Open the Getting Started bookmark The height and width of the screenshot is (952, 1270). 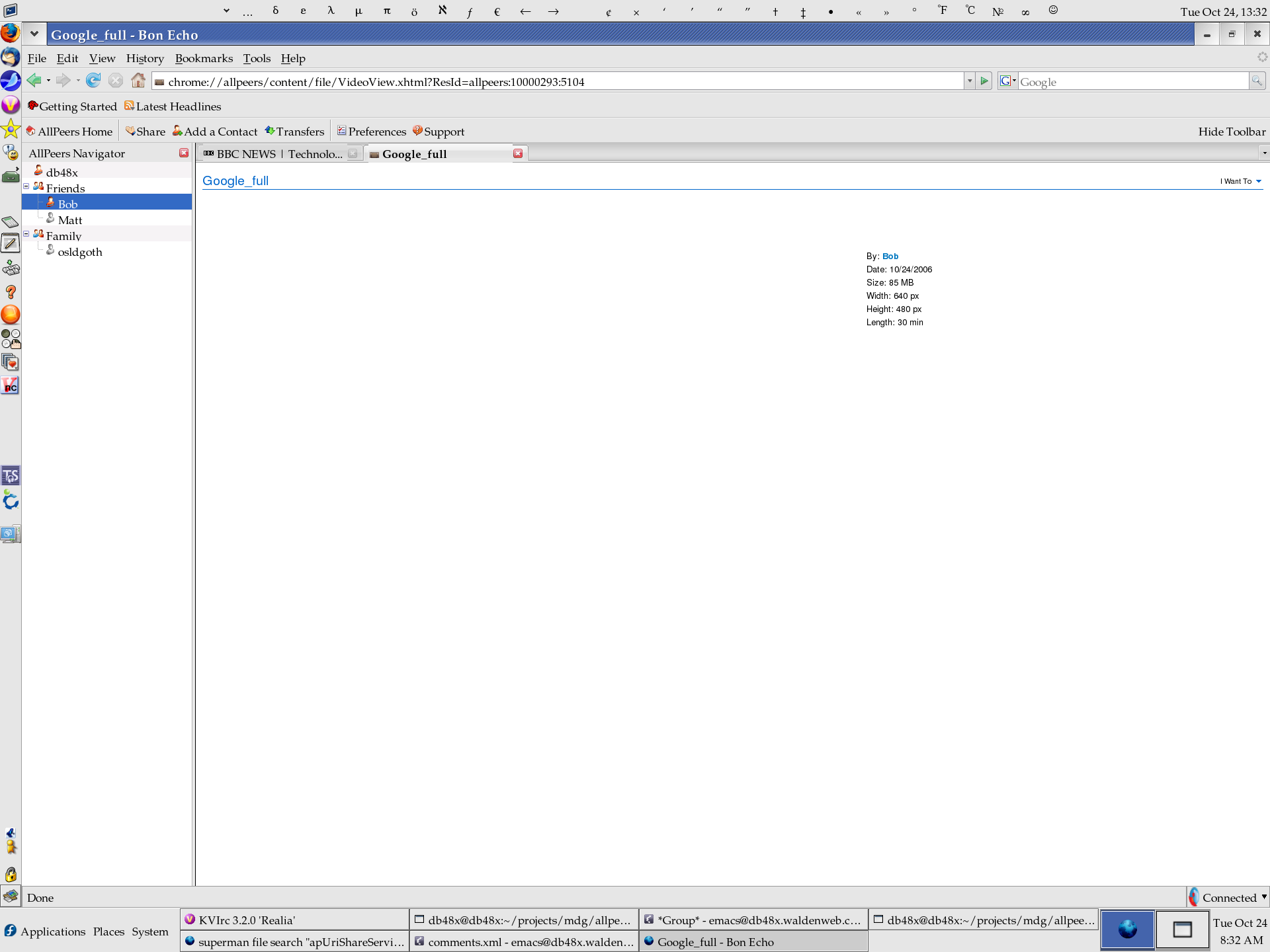(72, 106)
